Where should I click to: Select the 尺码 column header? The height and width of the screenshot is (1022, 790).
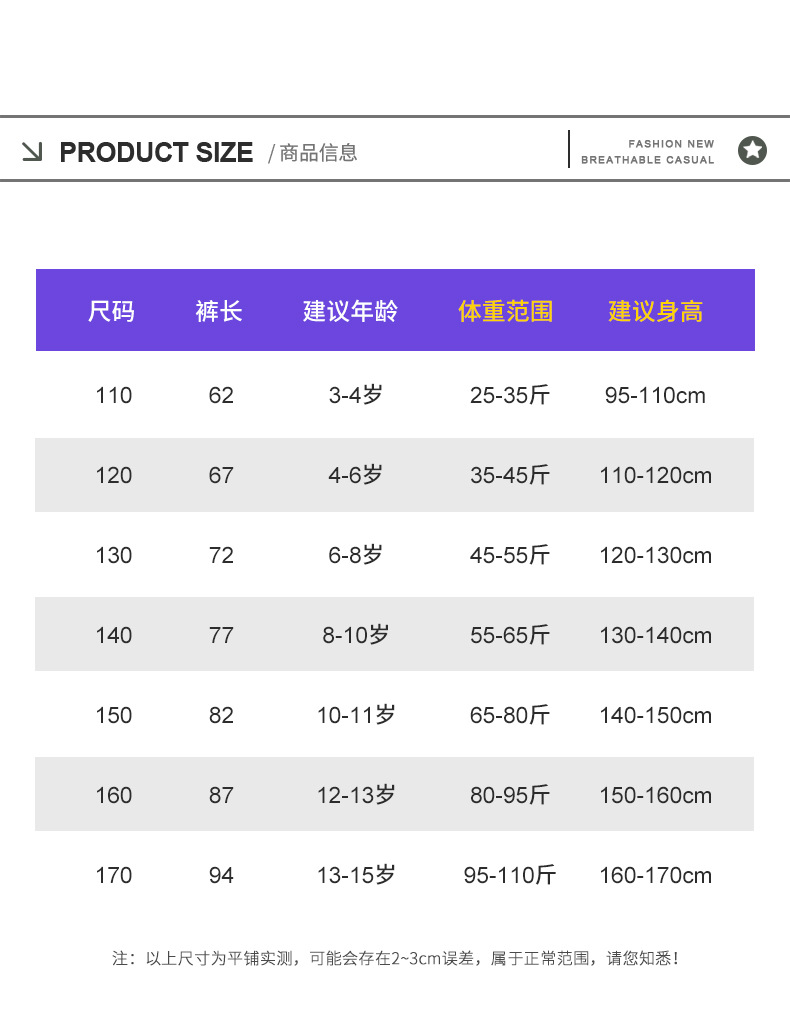tap(111, 311)
